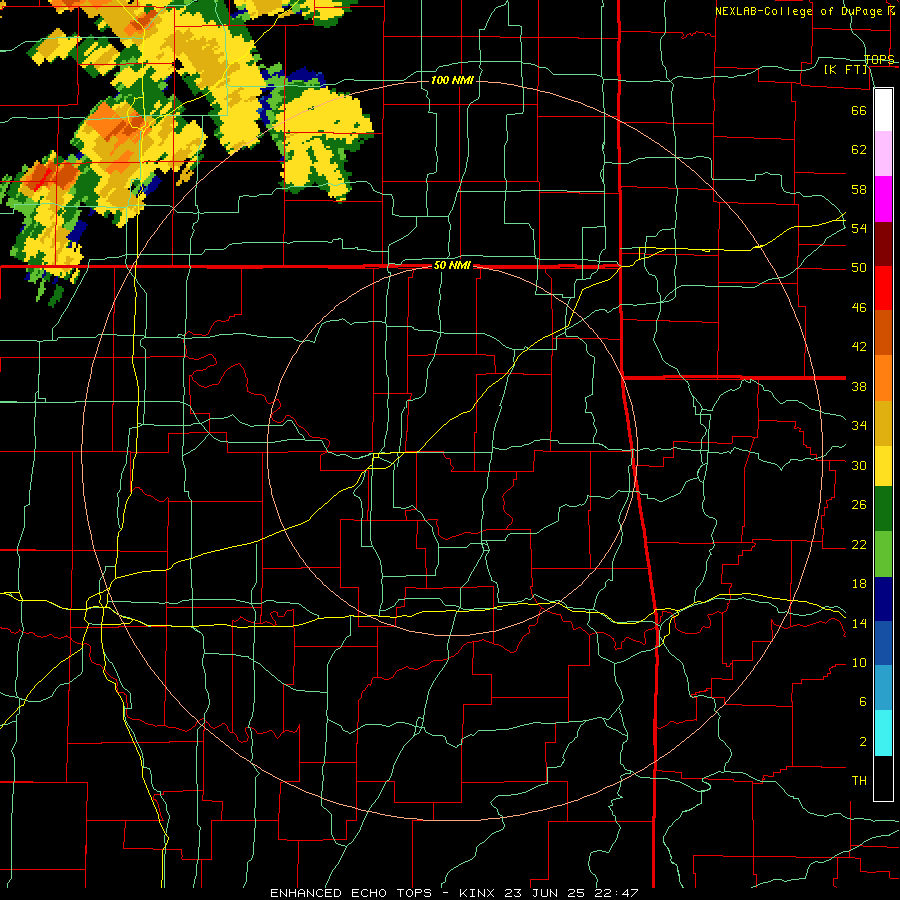Viewport: 900px width, 900px height.
Task: Click the yellow legend swatch near 30
Action: click(883, 466)
